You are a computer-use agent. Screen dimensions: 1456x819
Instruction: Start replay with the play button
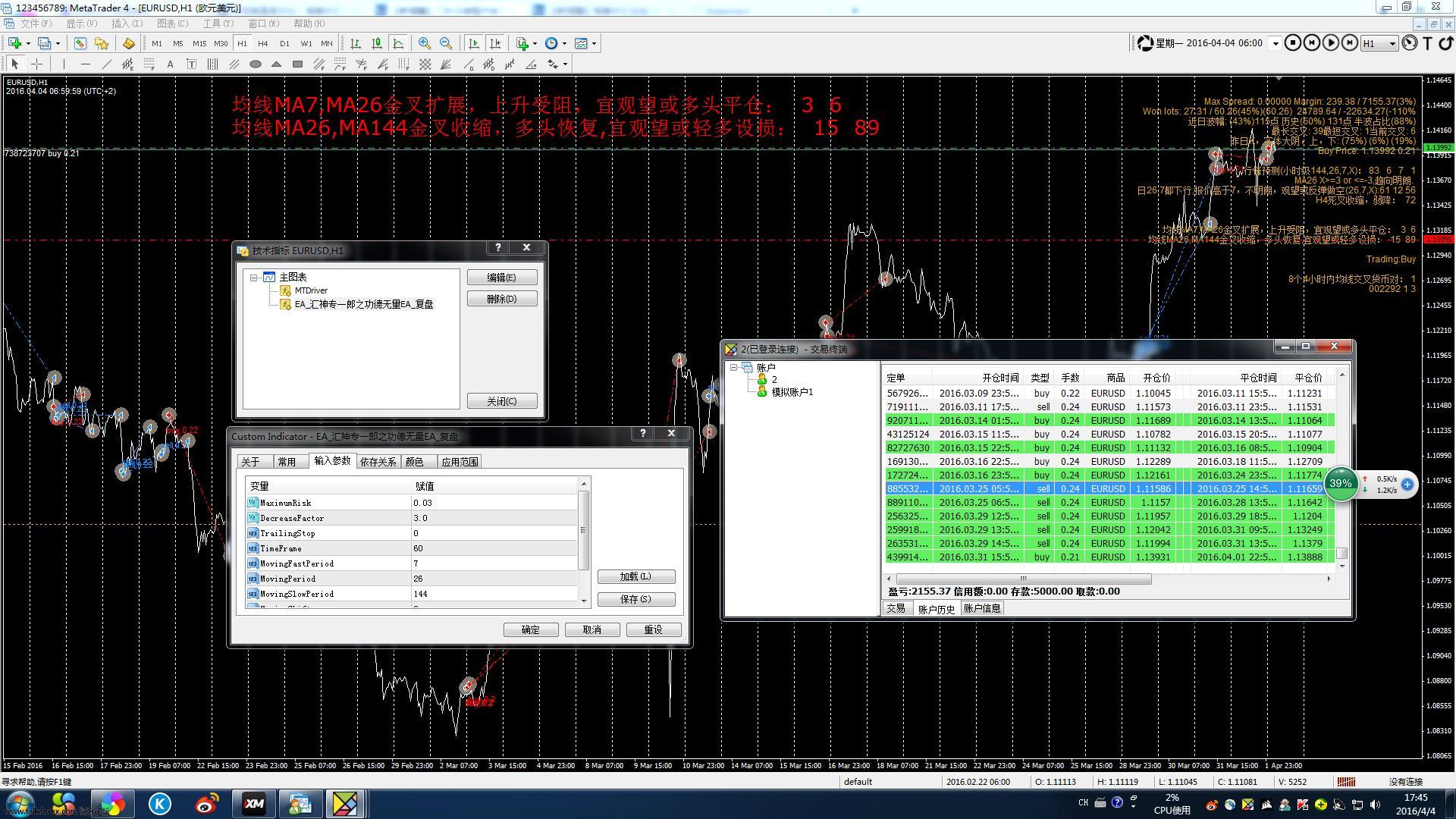tap(1331, 43)
